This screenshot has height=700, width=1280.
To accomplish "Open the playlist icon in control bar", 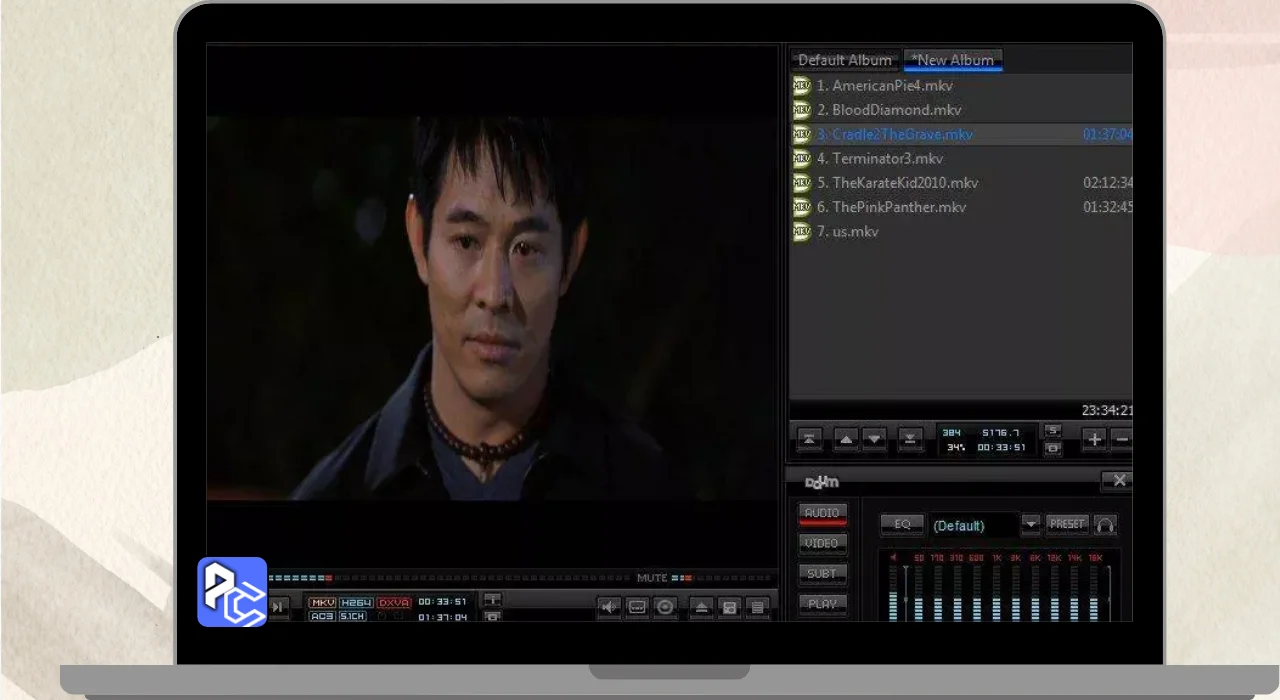I will (x=757, y=607).
